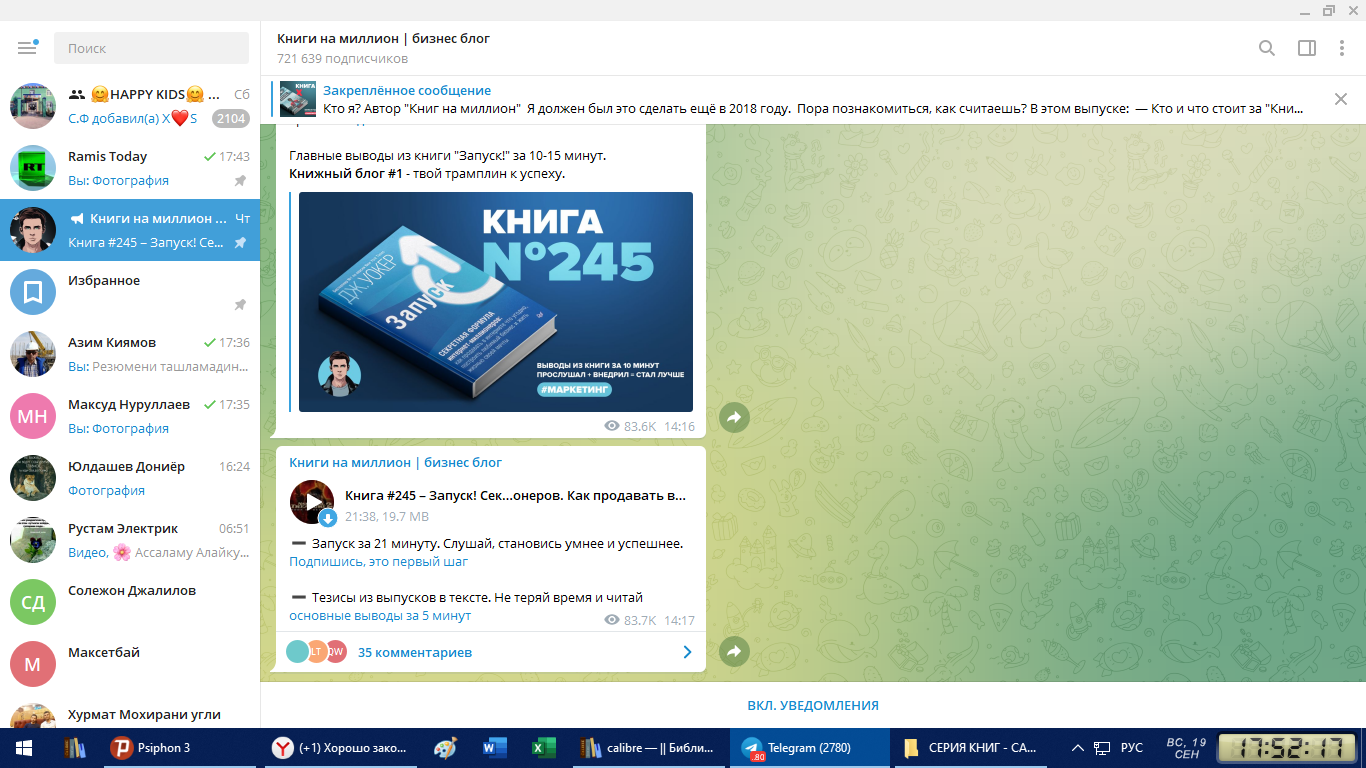
Task: Open link основные выводы за 5 минут
Action: coord(380,616)
